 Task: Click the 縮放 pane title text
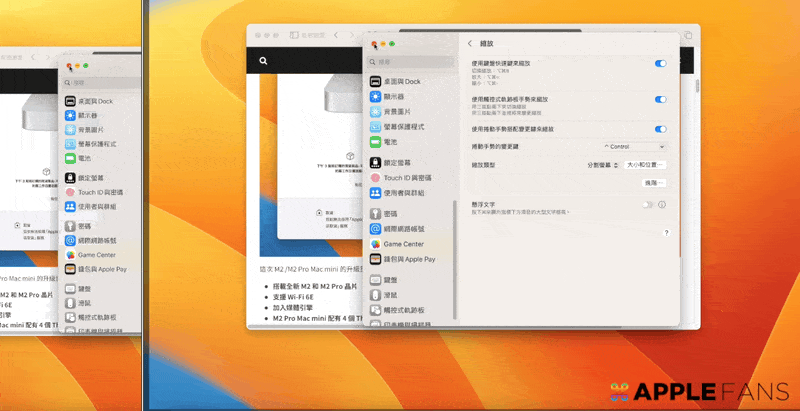pos(487,44)
